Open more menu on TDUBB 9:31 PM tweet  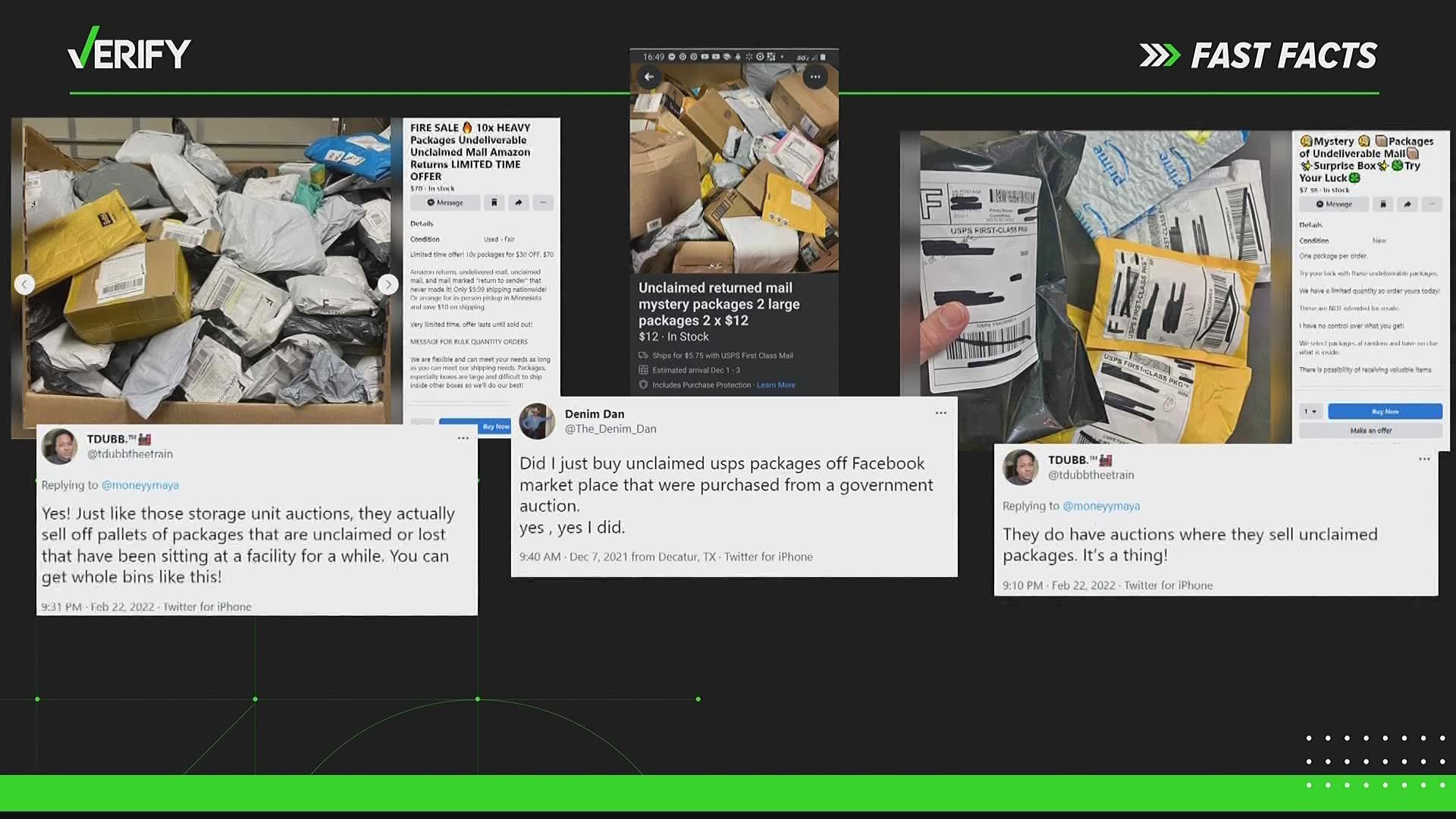pos(463,438)
